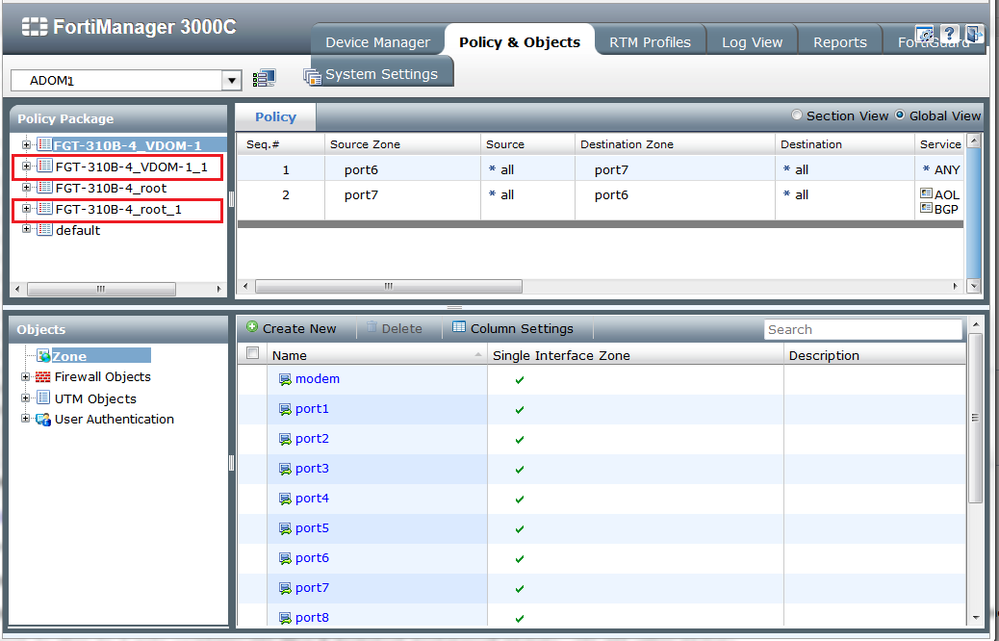Switch to the Device Manager tab
This screenshot has height=641, width=999.
point(378,42)
